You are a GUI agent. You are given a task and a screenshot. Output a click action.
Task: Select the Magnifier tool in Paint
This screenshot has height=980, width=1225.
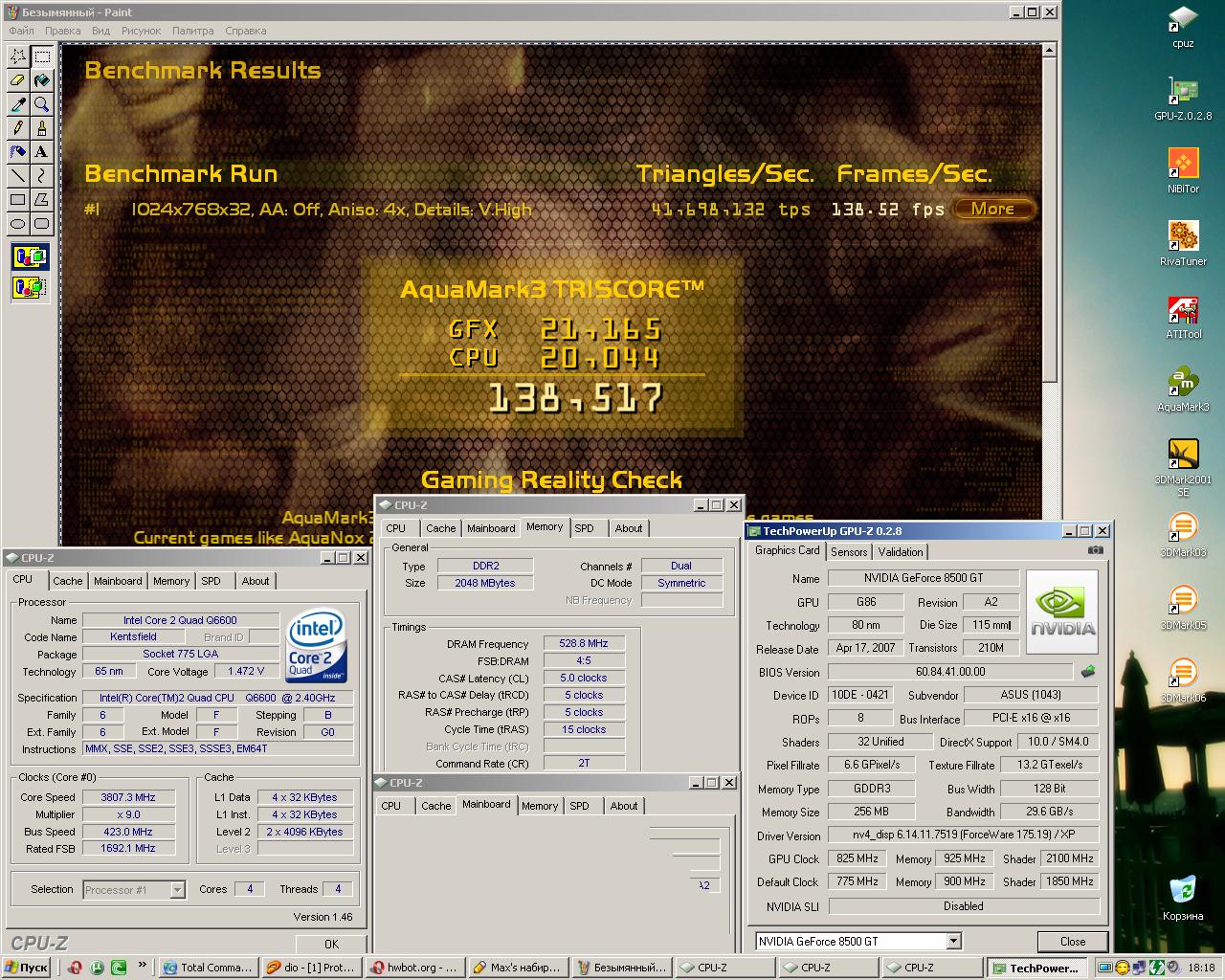(41, 104)
